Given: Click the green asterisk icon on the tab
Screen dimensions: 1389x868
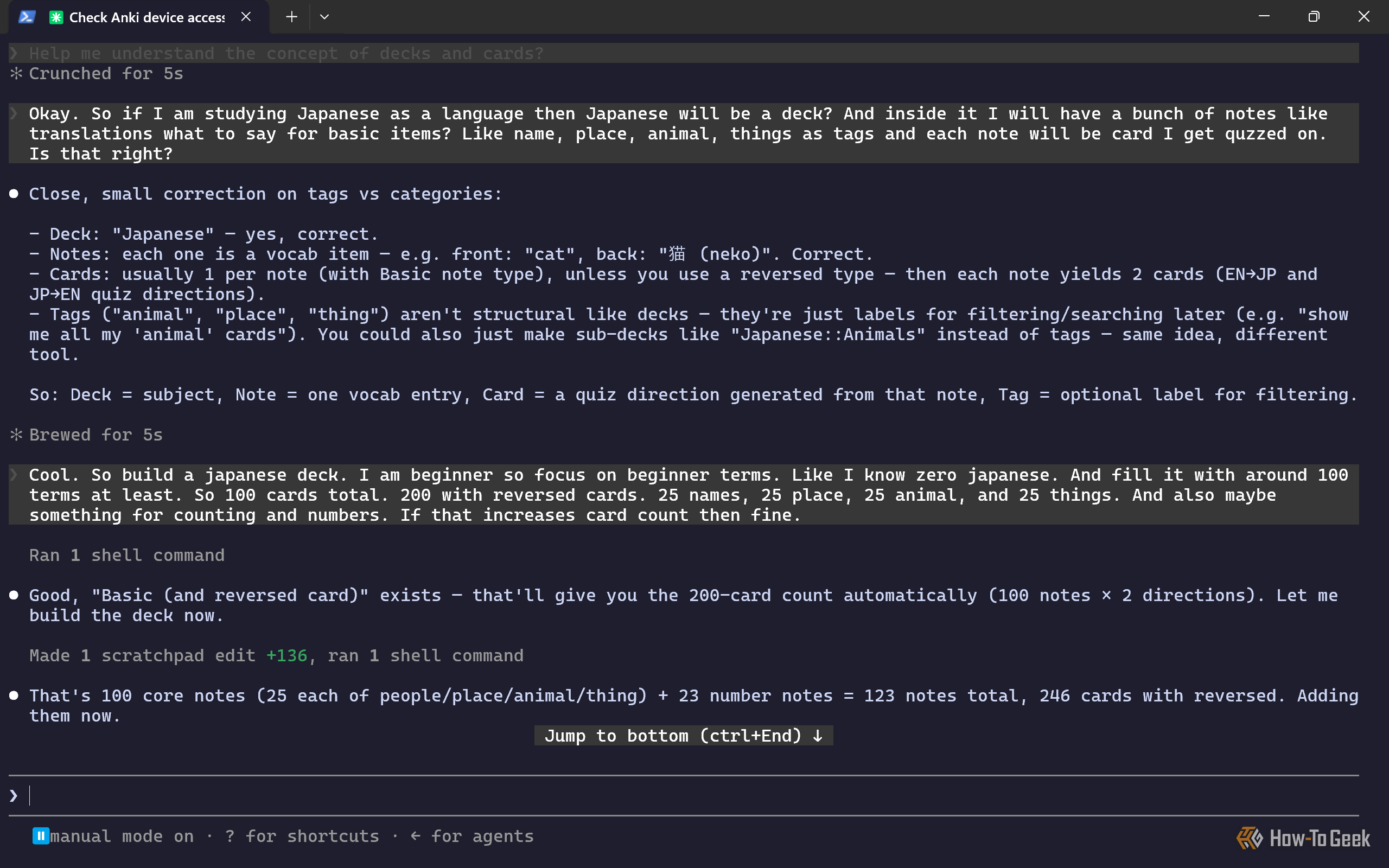Looking at the screenshot, I should click(56, 17).
